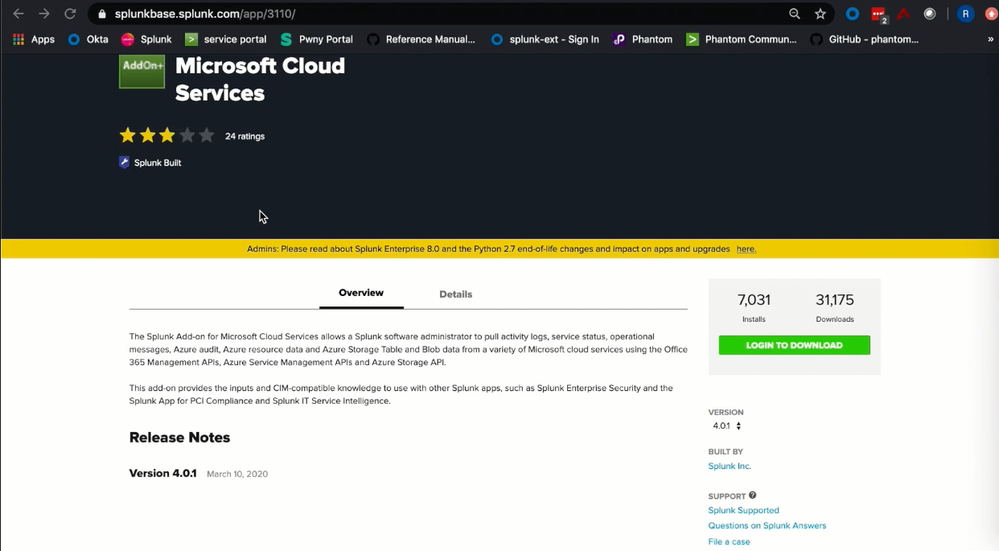Follow the here link in yellow banner
The image size is (999, 551).
746,249
